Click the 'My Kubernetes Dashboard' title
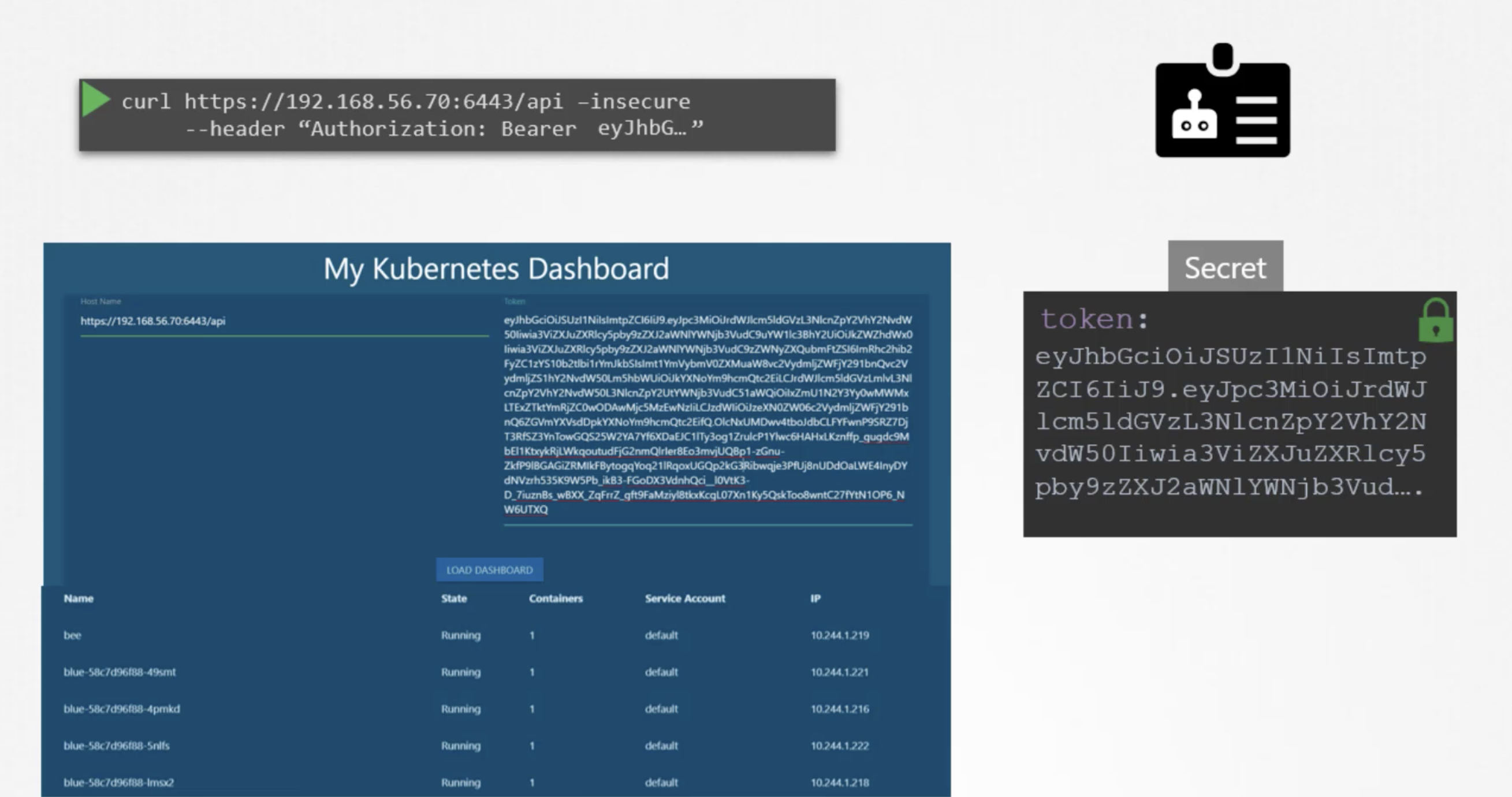Image resolution: width=1512 pixels, height=797 pixels. click(x=496, y=269)
